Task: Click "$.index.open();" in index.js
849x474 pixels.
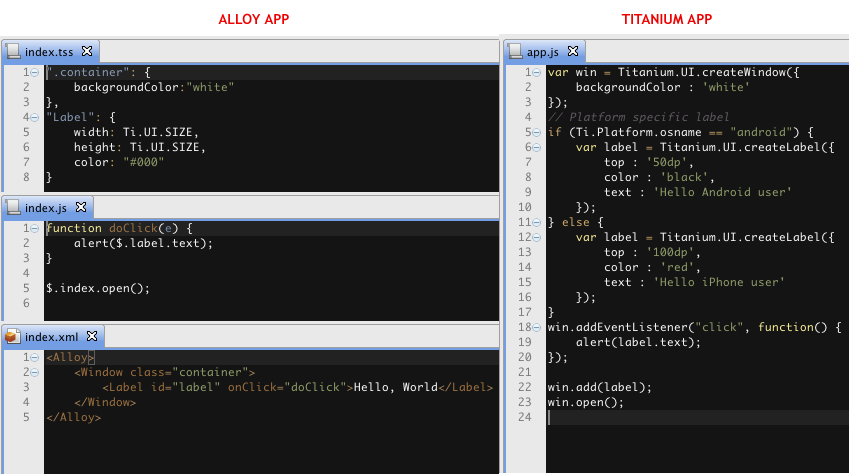Action: pyautogui.click(x=97, y=288)
